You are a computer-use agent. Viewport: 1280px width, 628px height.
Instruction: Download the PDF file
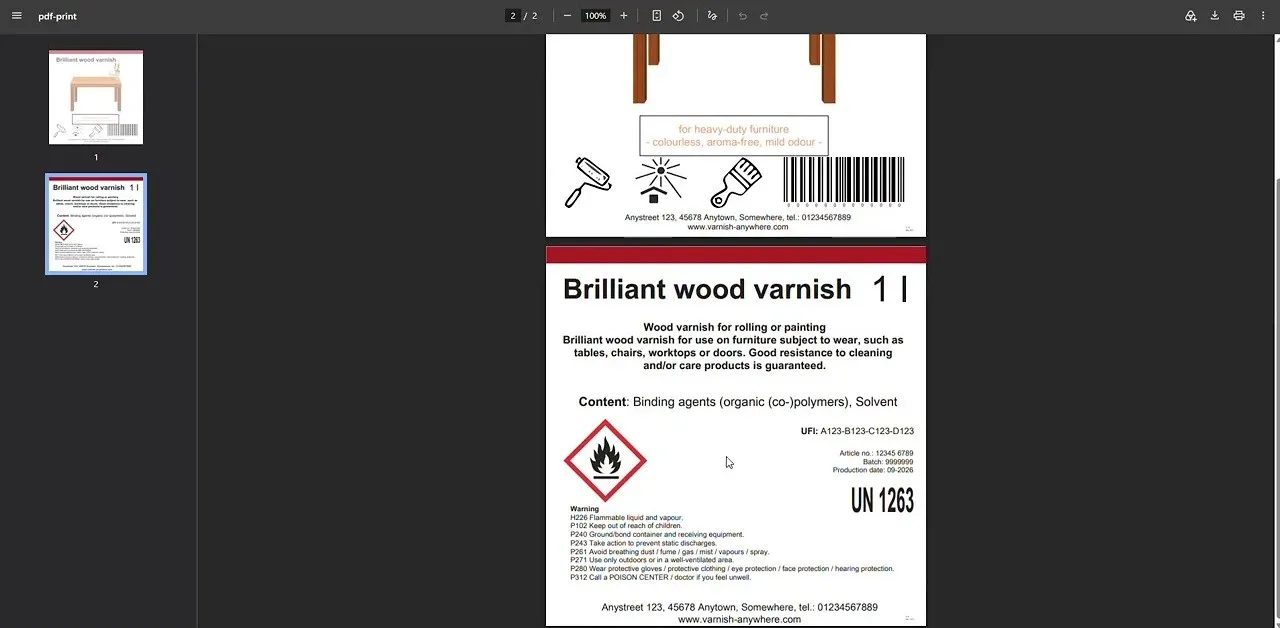click(x=1215, y=16)
